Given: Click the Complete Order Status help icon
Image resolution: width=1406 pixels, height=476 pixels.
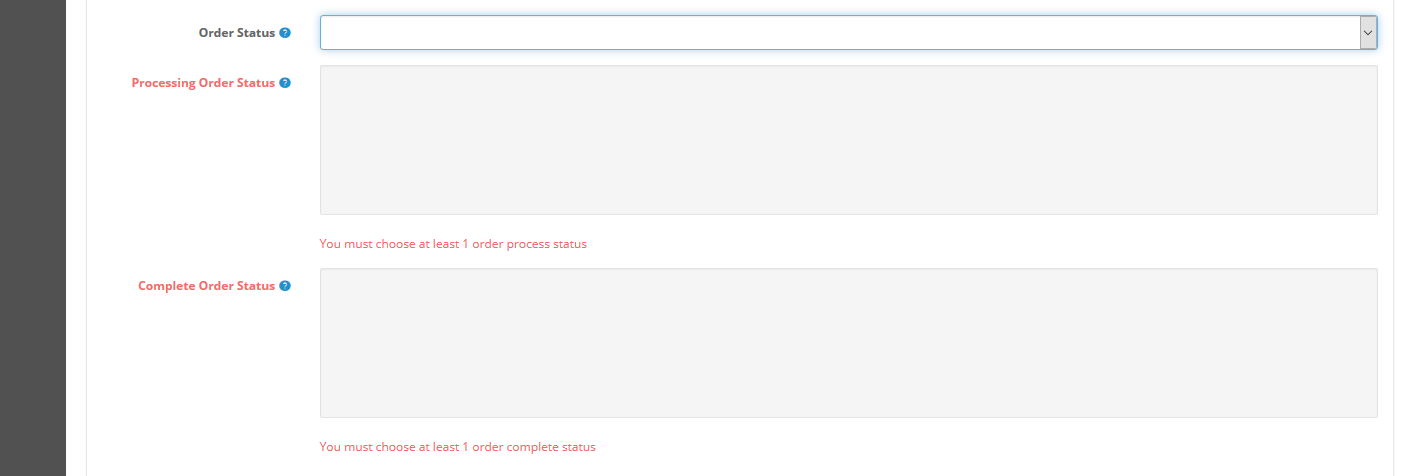Looking at the screenshot, I should click(285, 286).
